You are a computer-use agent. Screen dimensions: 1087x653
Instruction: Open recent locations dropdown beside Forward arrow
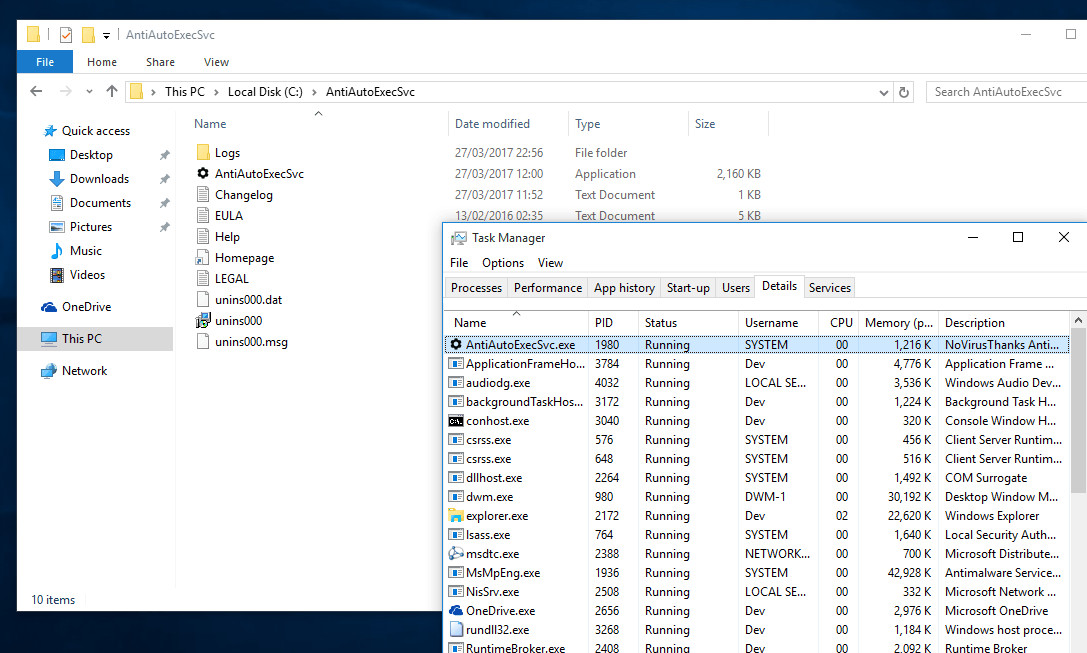point(89,92)
